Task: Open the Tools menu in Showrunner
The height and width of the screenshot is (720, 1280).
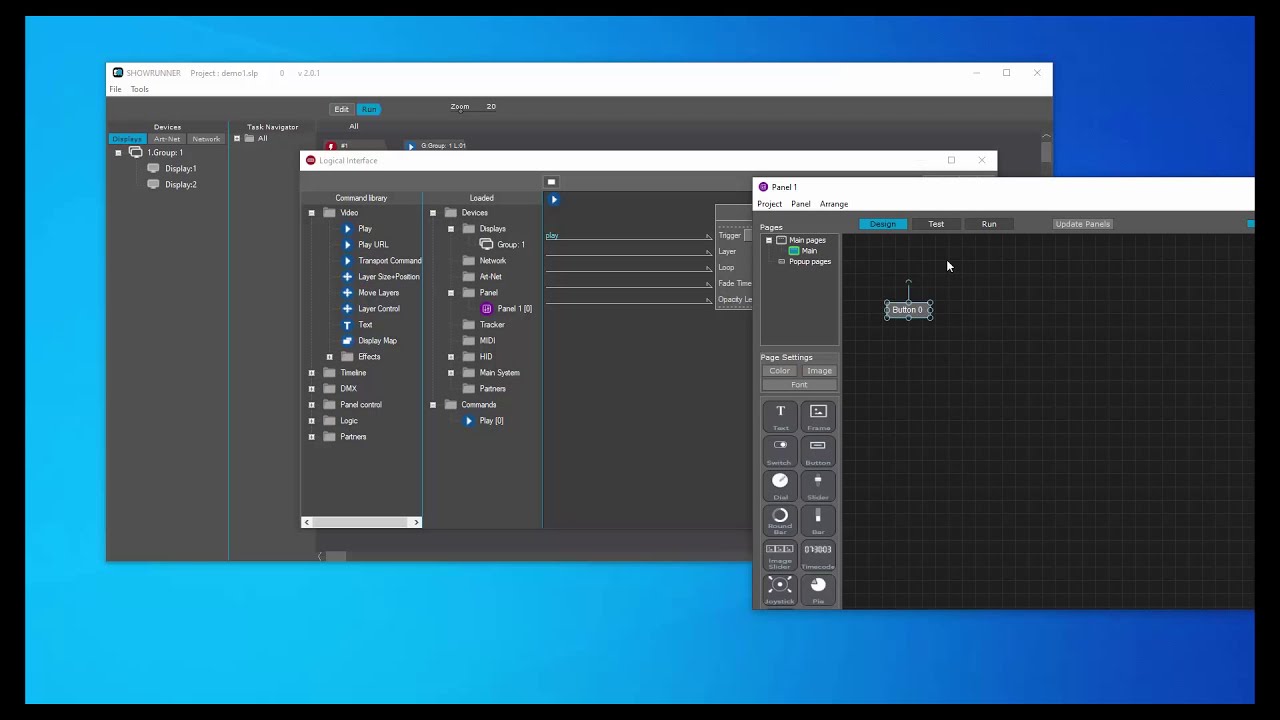Action: tap(139, 90)
